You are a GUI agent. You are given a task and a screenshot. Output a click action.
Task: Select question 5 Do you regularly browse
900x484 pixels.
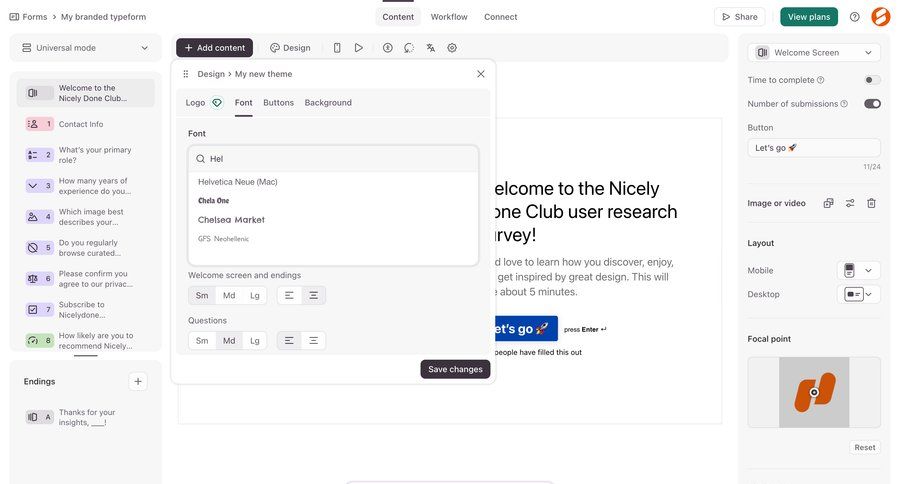86,248
